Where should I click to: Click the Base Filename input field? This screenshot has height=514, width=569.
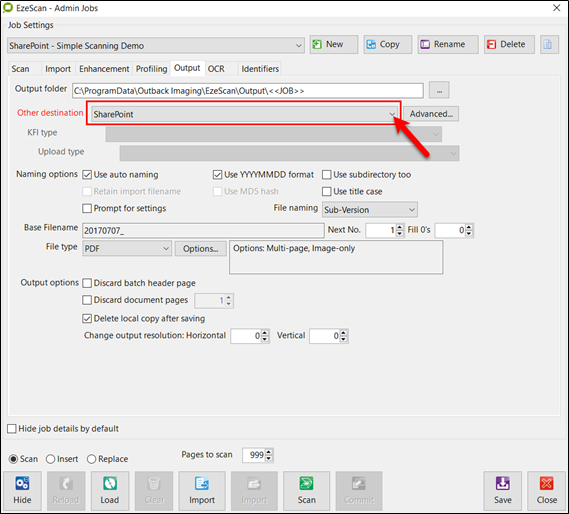click(203, 231)
